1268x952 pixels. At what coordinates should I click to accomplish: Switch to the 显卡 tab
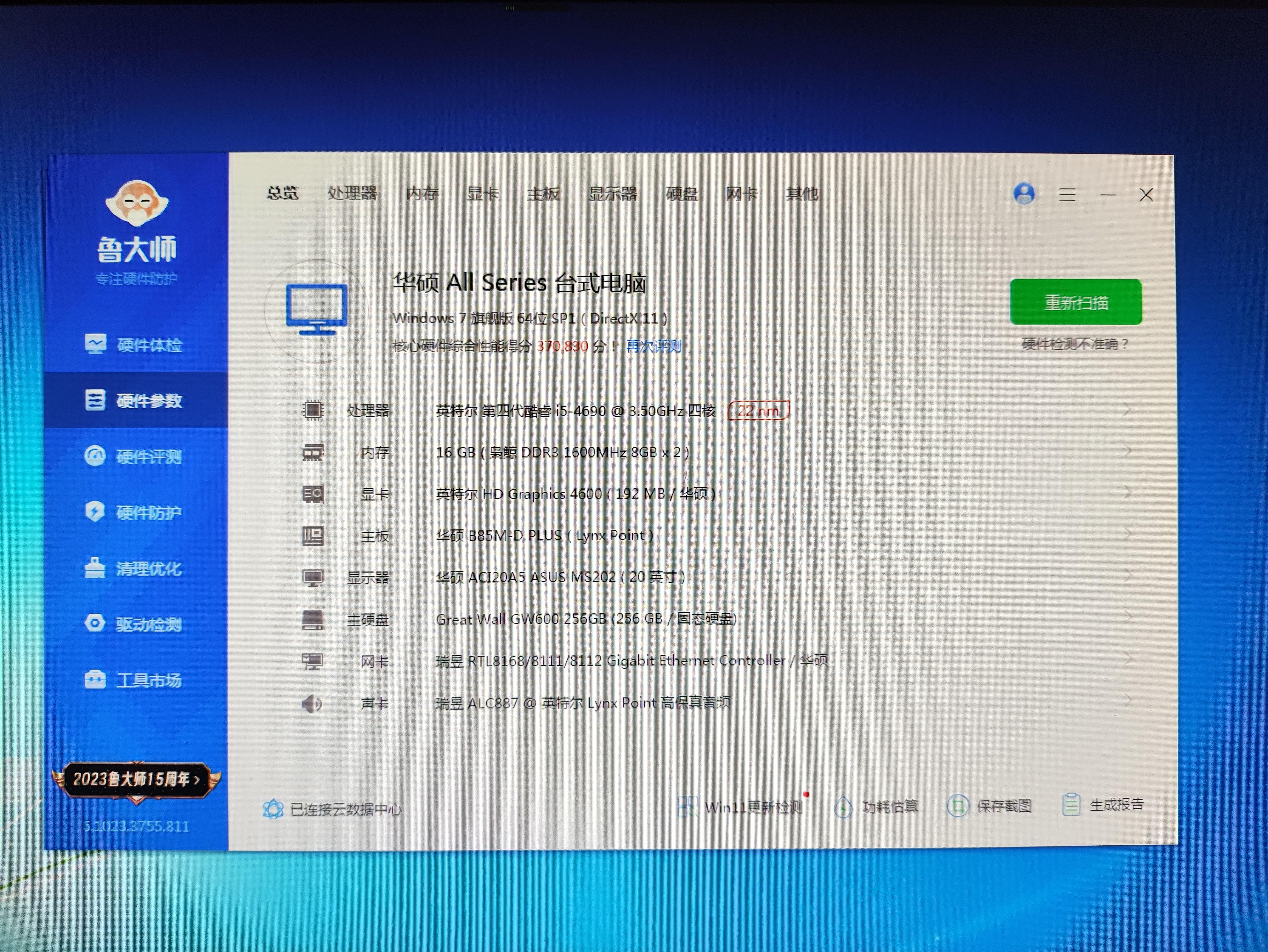click(x=483, y=194)
